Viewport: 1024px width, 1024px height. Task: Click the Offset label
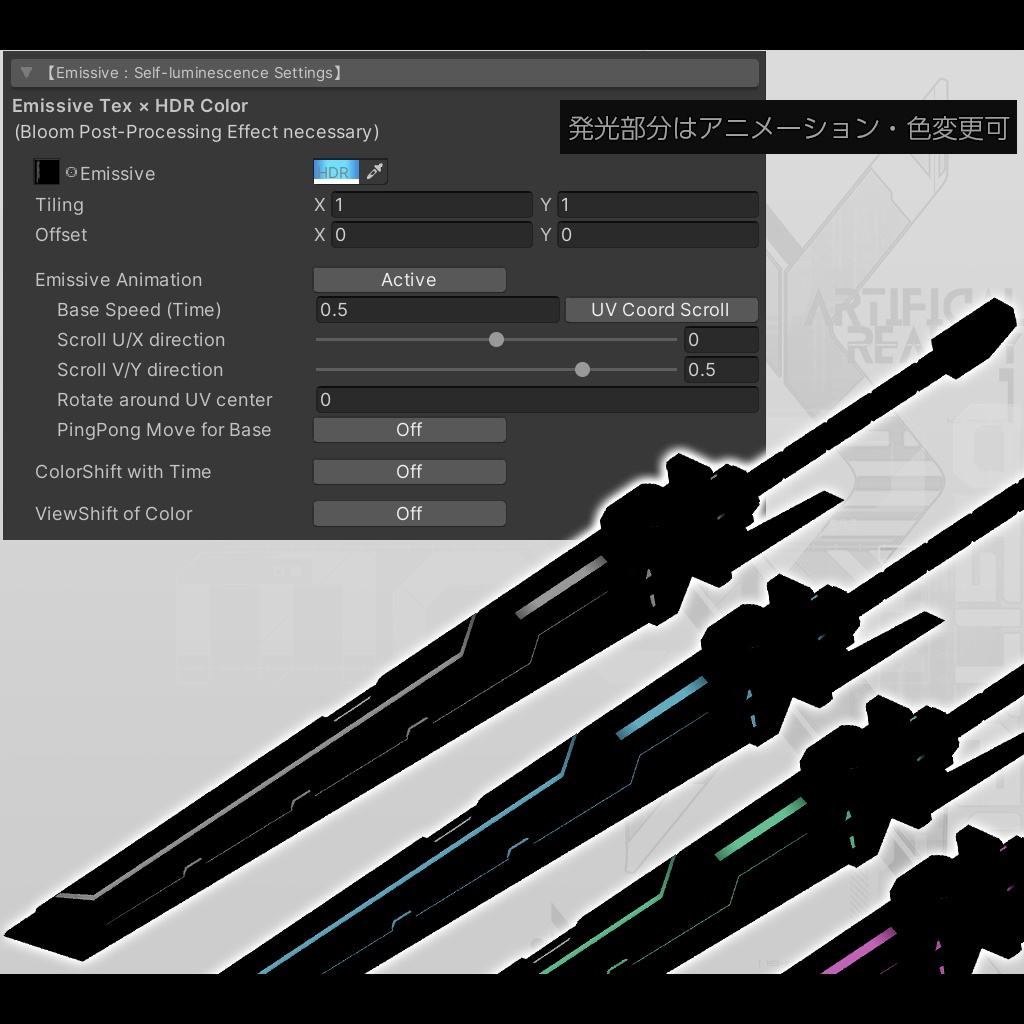point(61,235)
